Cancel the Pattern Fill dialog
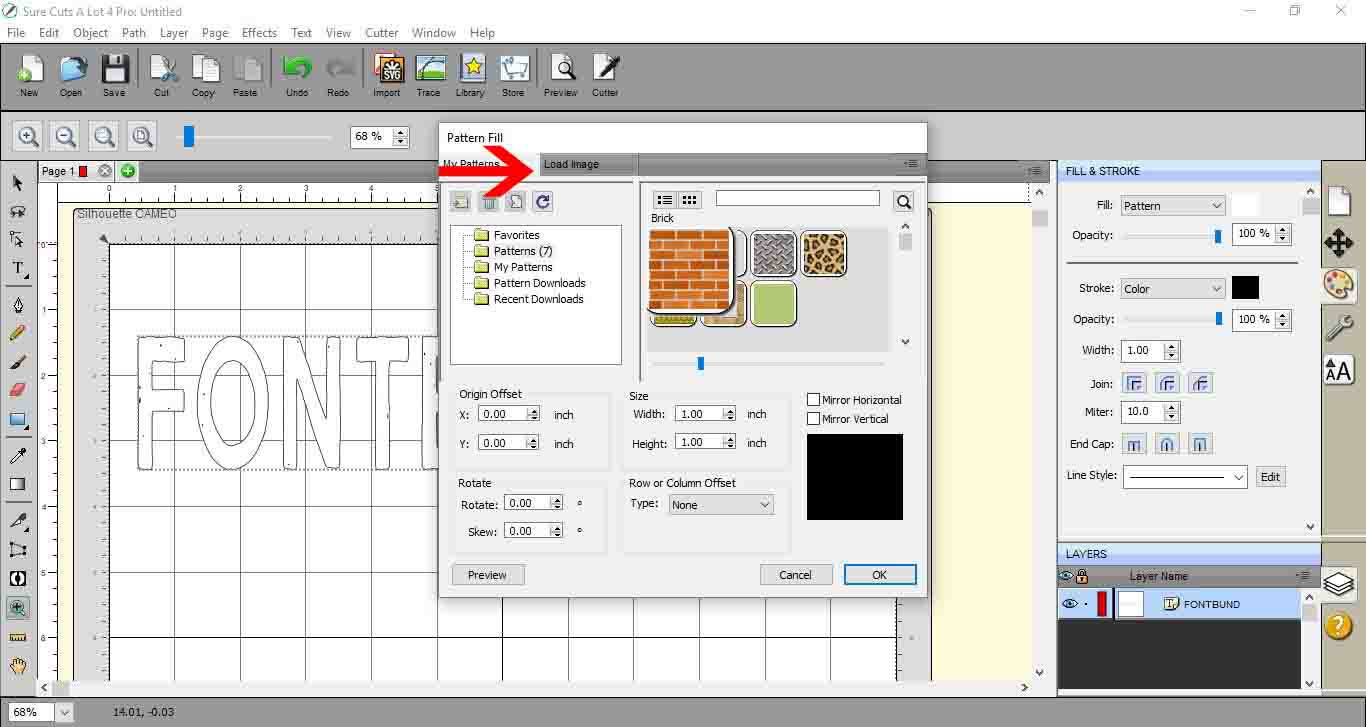The width and height of the screenshot is (1366, 727). pos(796,575)
